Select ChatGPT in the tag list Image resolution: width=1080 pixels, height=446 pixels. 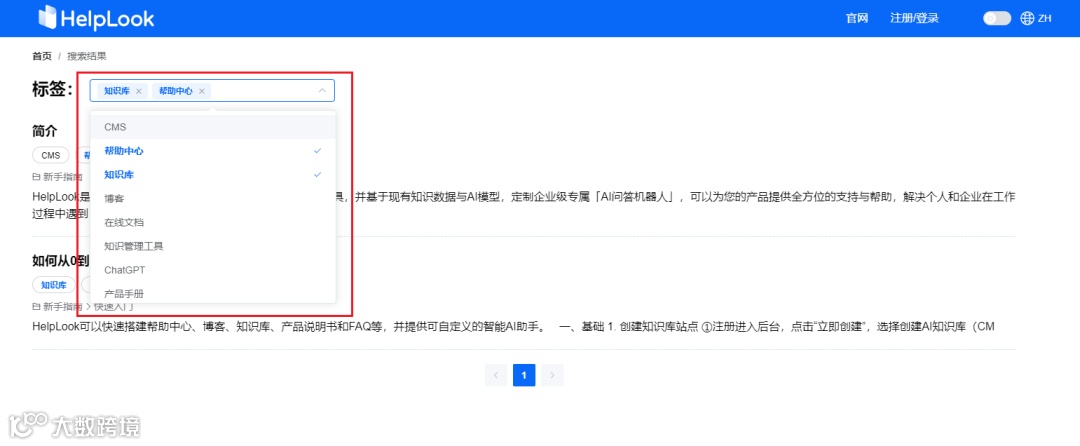point(213,270)
